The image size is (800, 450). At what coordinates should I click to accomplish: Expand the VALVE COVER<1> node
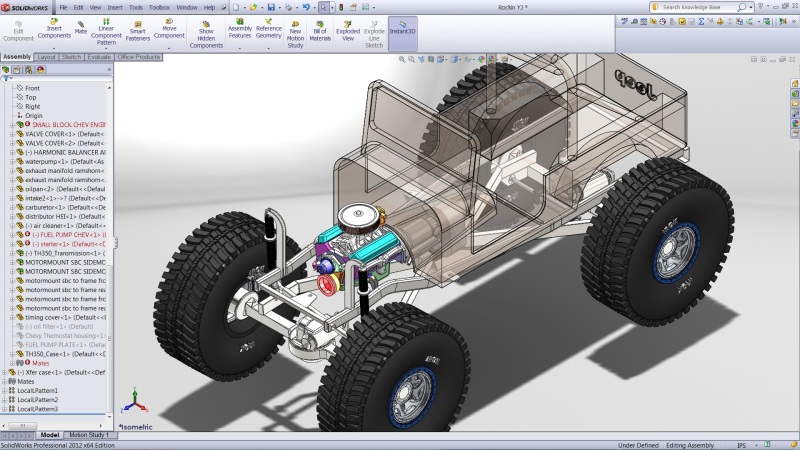[12, 134]
